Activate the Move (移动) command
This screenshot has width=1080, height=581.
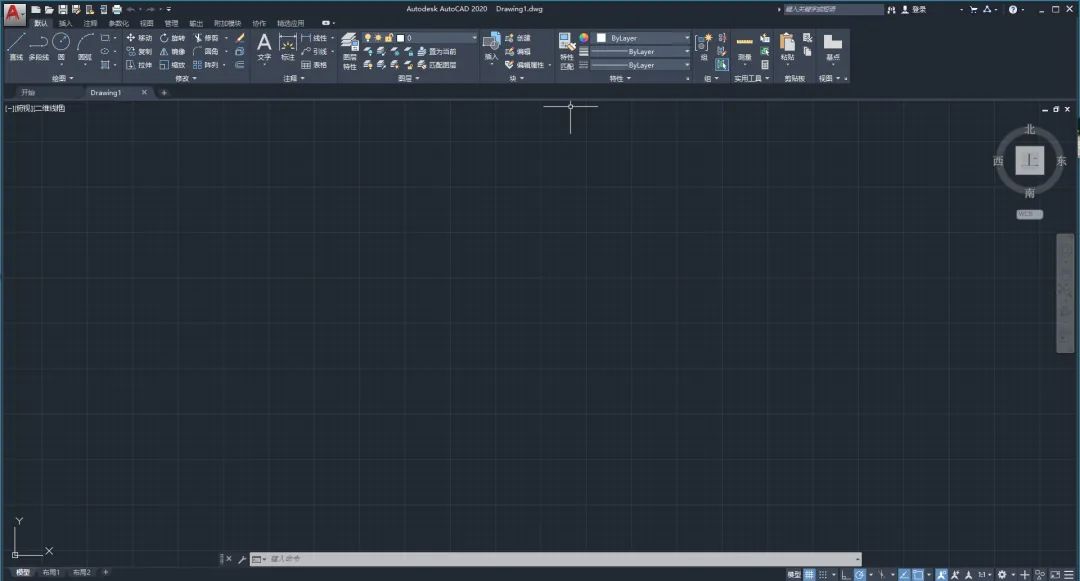point(139,38)
